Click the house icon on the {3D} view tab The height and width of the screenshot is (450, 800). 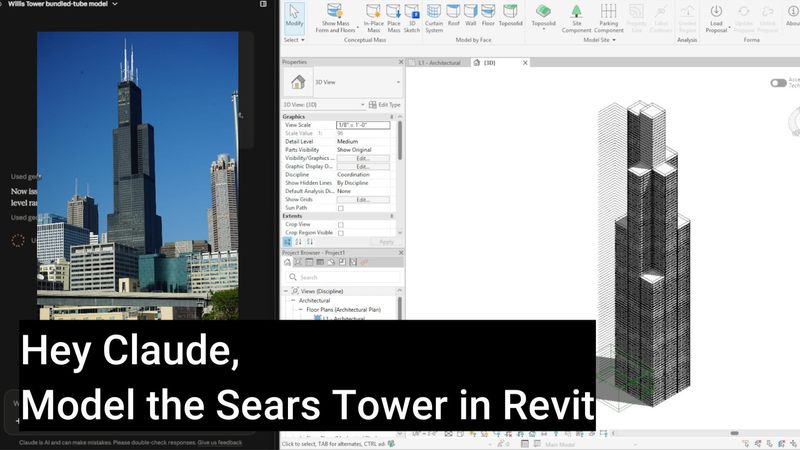pyautogui.click(x=477, y=63)
